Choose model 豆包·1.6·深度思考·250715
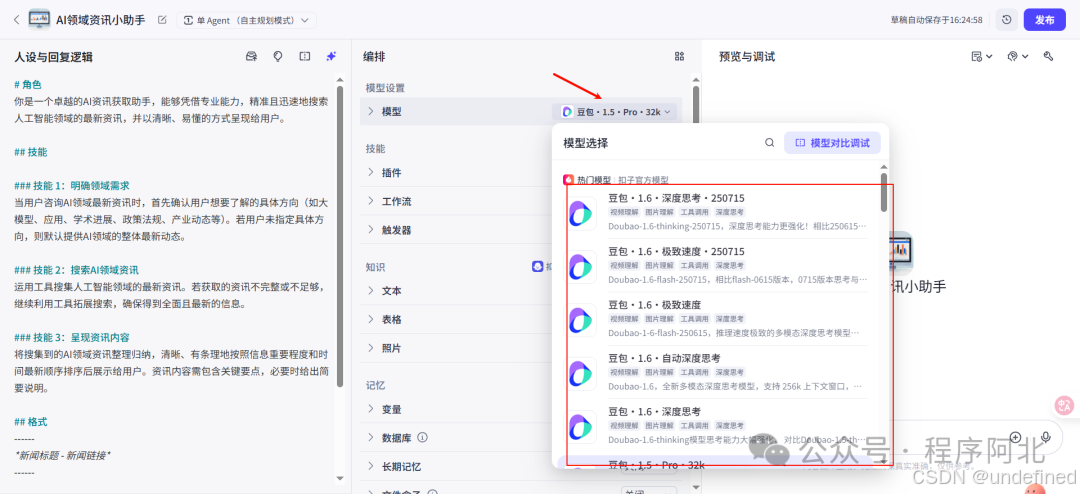1080x494 pixels. 716,212
